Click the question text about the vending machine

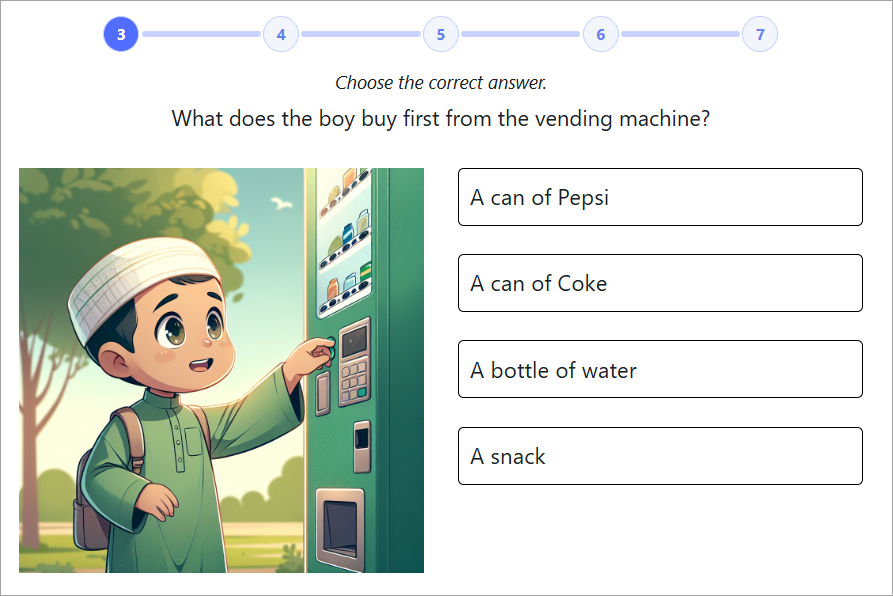click(441, 119)
